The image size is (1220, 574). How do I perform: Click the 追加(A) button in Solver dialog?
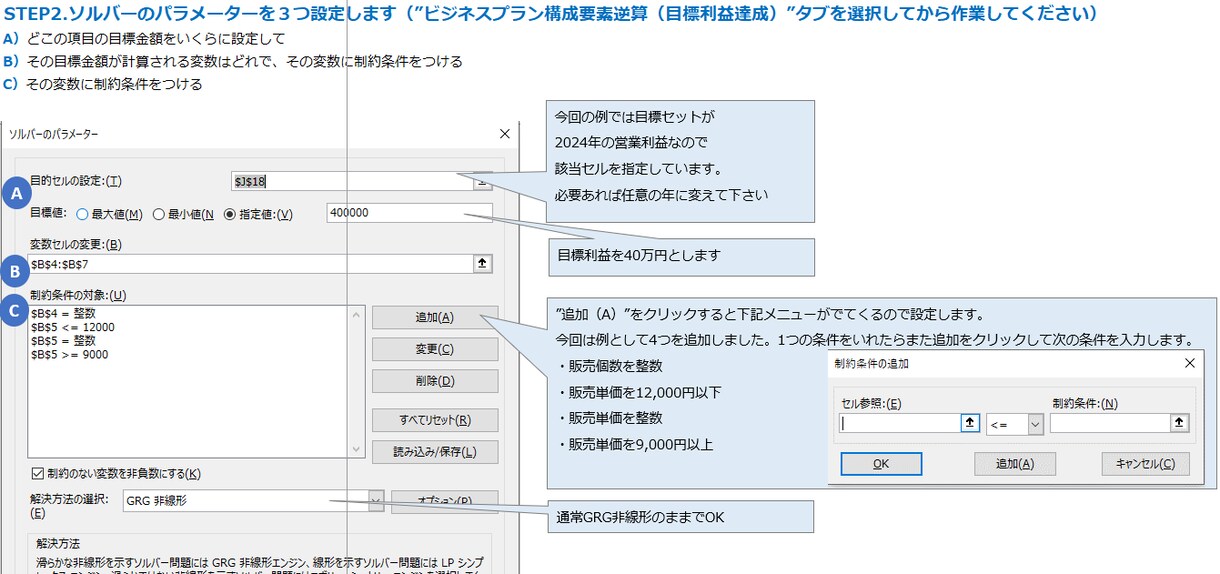(x=435, y=317)
